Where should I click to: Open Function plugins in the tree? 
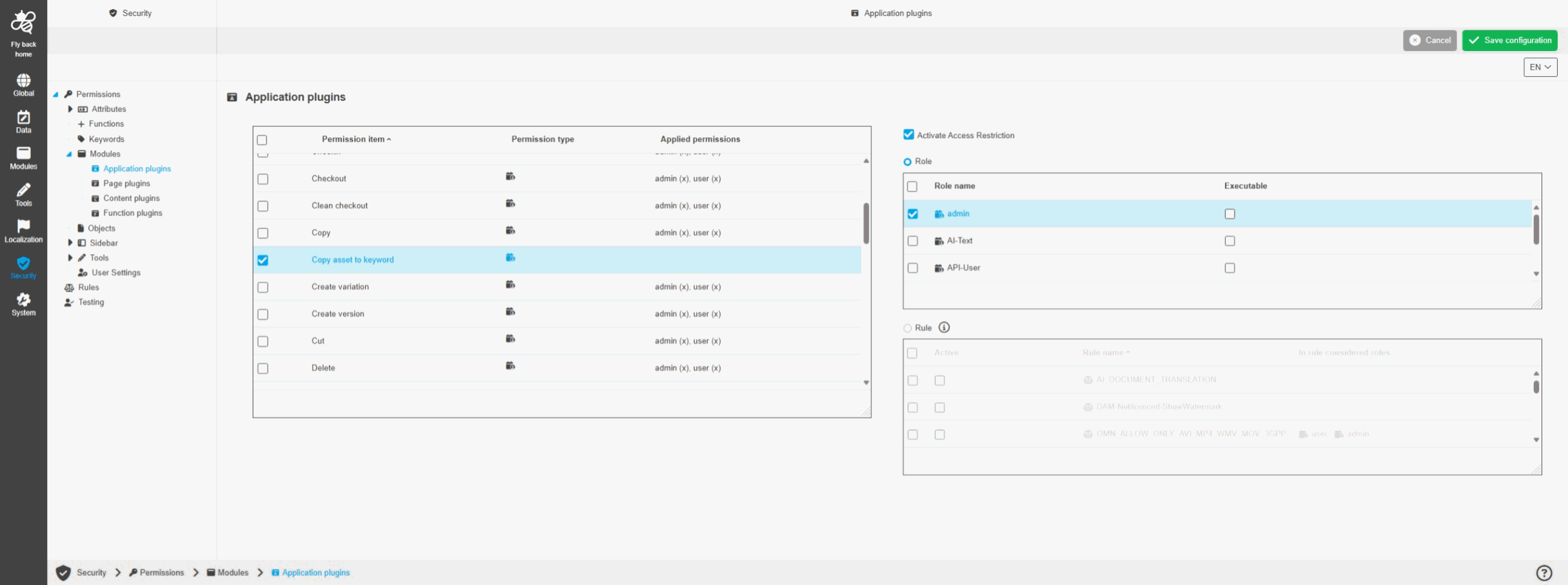click(x=132, y=213)
